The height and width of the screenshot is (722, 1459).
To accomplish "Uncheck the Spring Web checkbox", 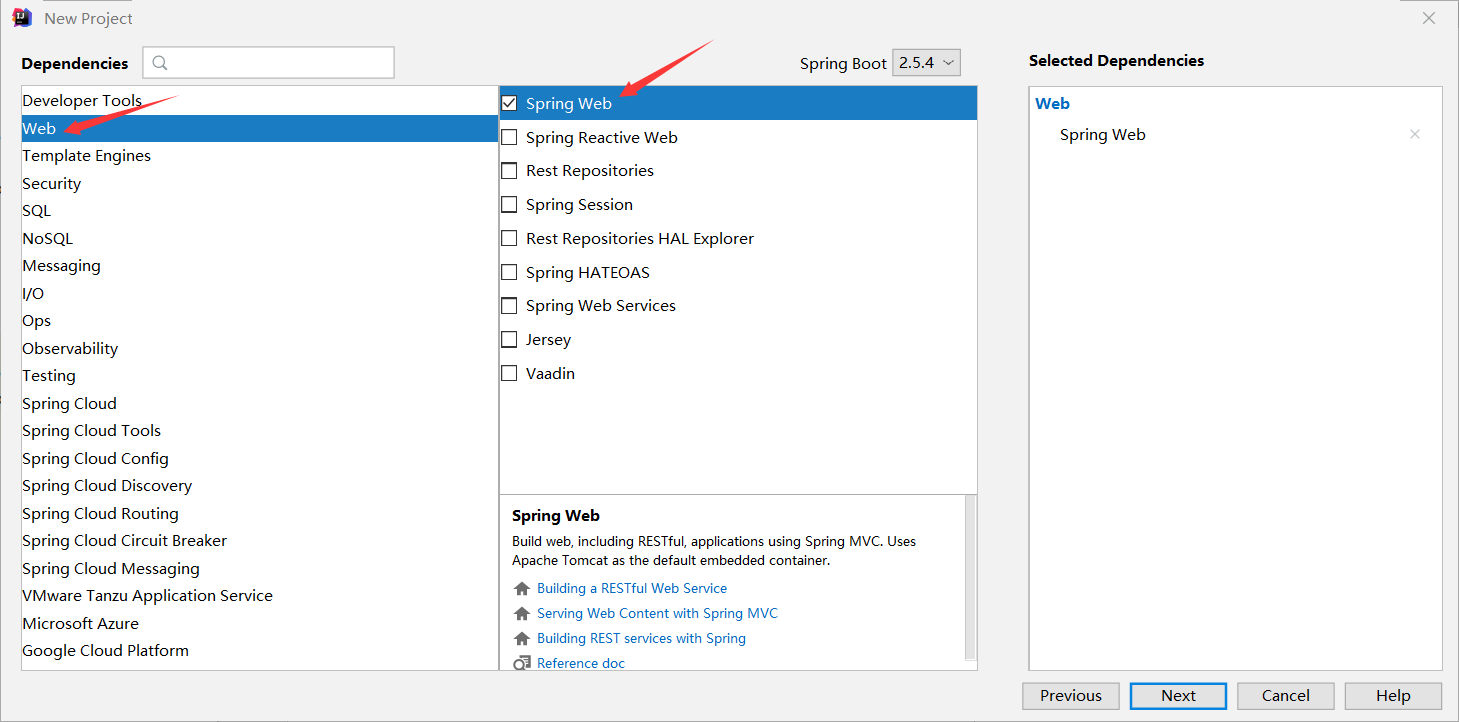I will tap(509, 102).
